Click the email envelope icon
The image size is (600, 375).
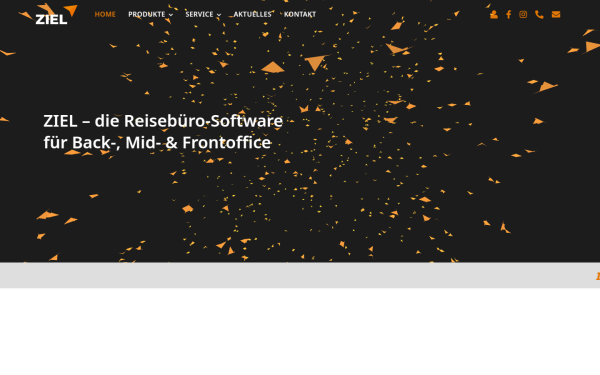point(556,15)
